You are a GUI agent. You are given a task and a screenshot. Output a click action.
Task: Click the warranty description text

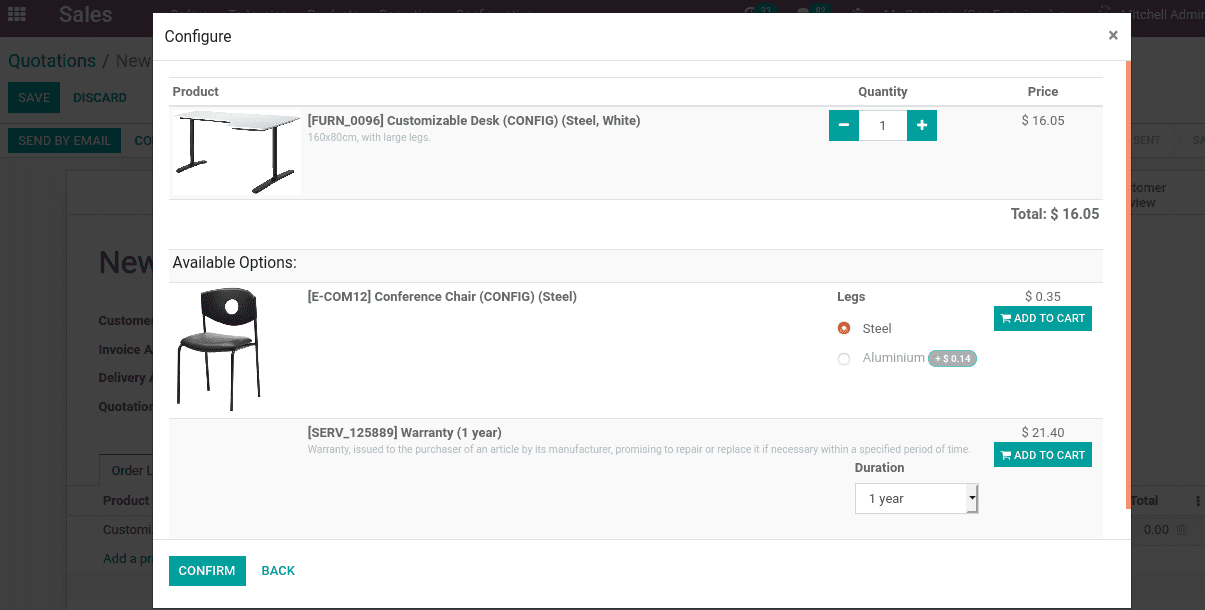(639, 449)
